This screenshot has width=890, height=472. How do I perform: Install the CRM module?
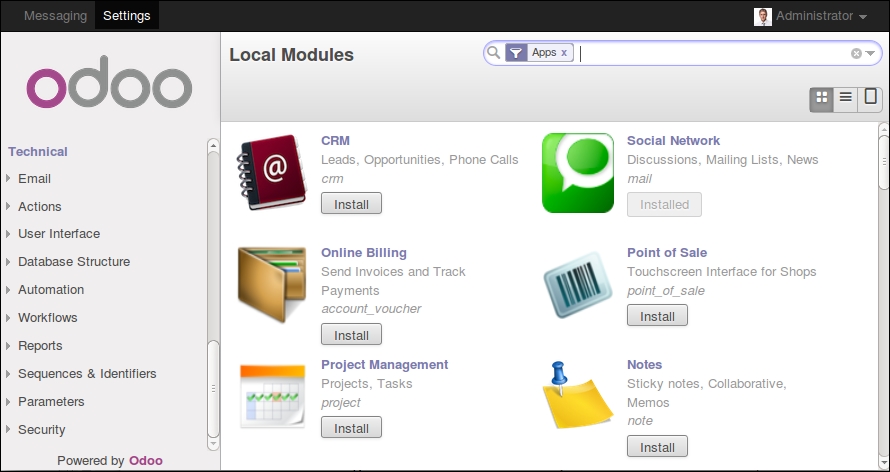pyautogui.click(x=351, y=204)
